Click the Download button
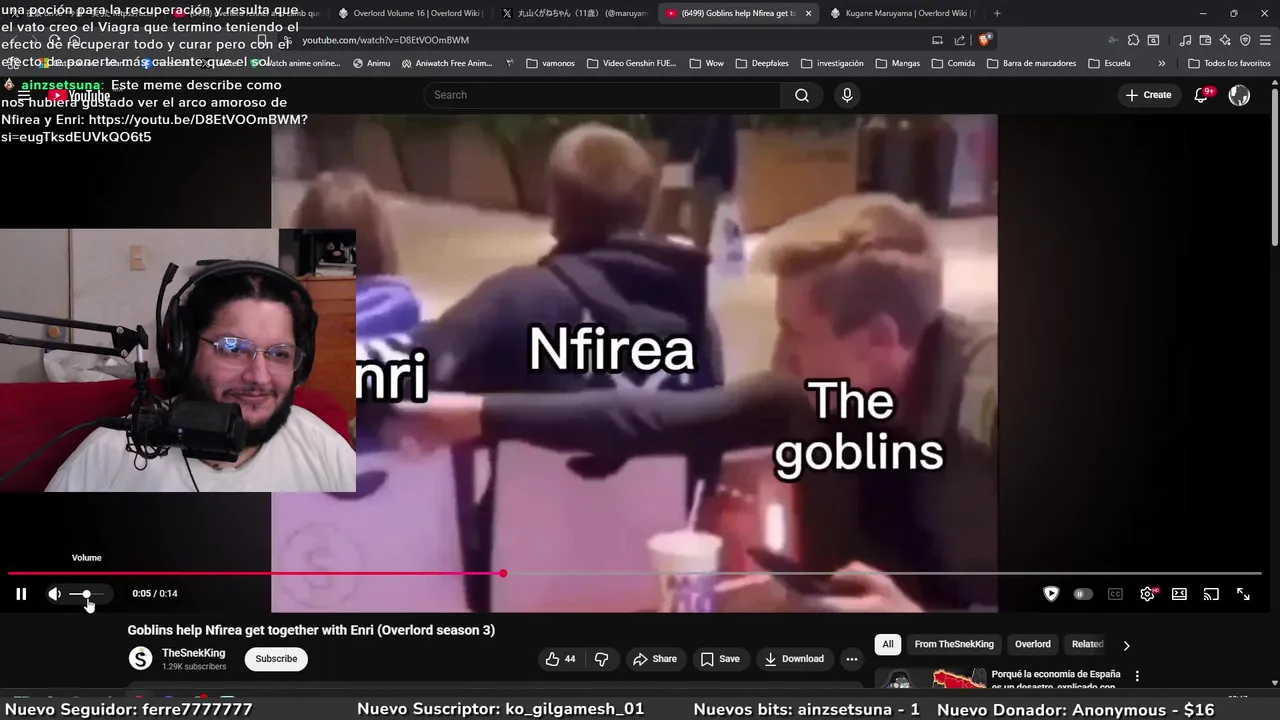Image resolution: width=1280 pixels, height=720 pixels. click(x=795, y=659)
